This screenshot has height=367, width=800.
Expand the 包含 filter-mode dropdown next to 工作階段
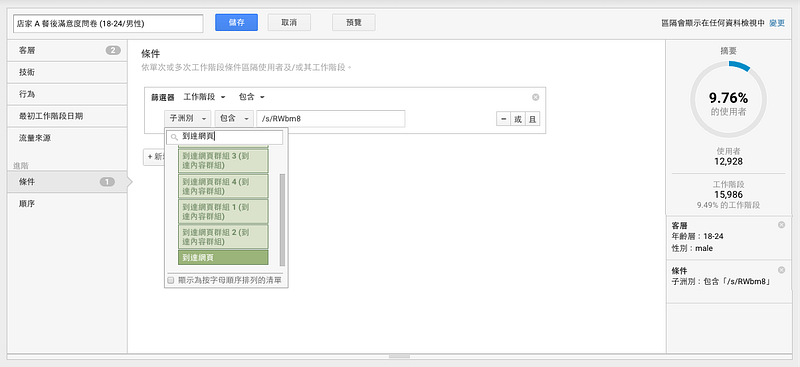[x=252, y=97]
